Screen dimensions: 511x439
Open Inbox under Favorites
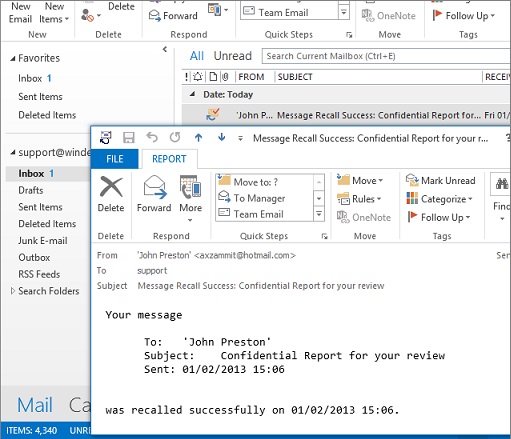35,78
